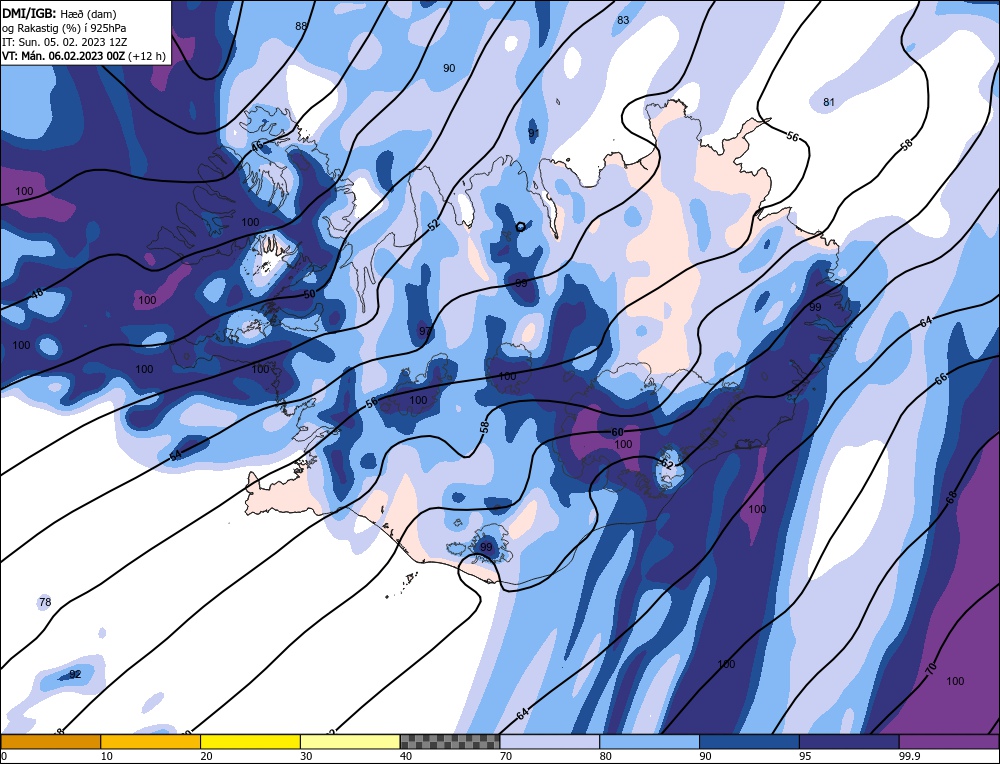This screenshot has height=764, width=1000.
Task: Click the contour label '52'
Action: 434,224
